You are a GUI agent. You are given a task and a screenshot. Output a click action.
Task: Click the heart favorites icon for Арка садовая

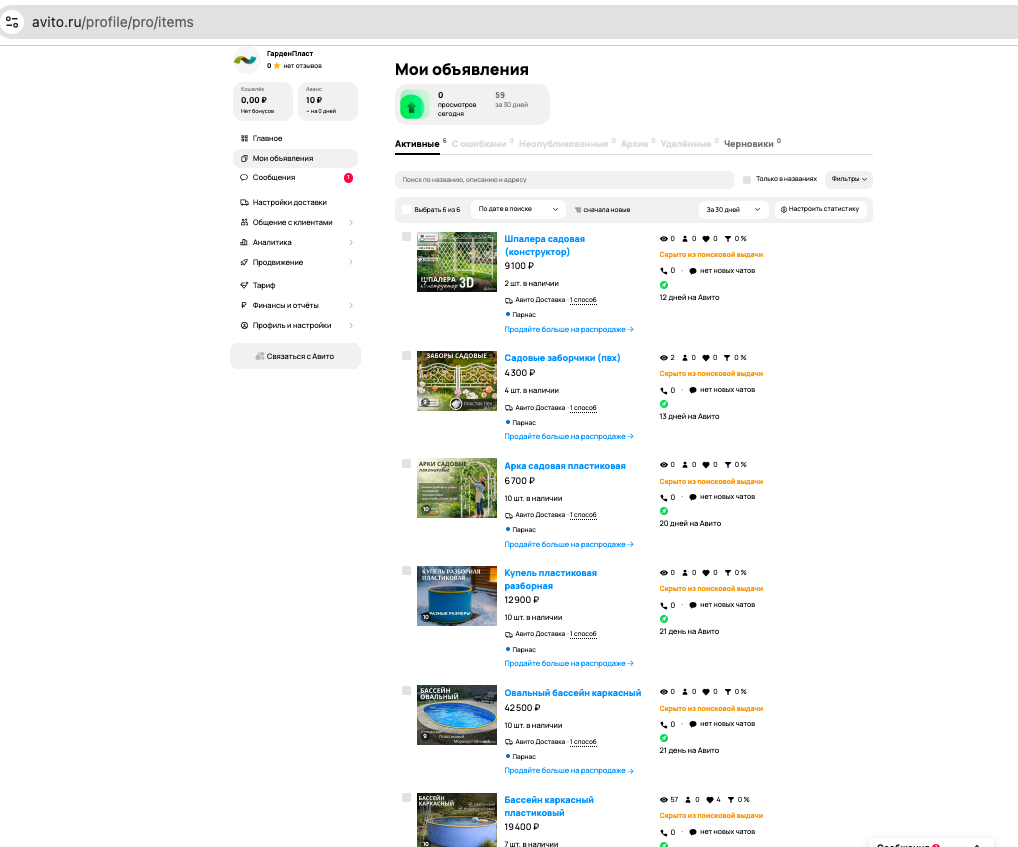(706, 465)
